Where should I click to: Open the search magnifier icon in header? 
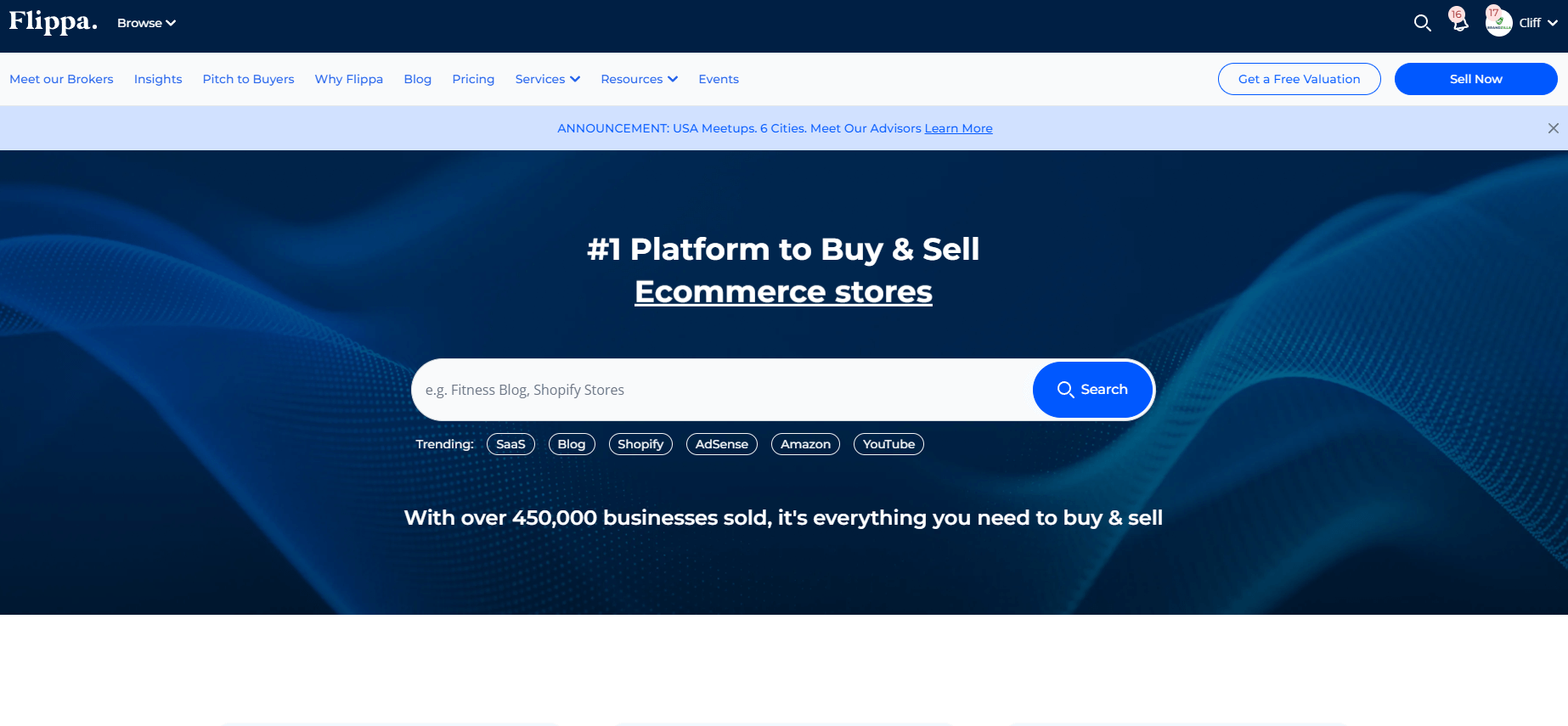click(x=1422, y=23)
